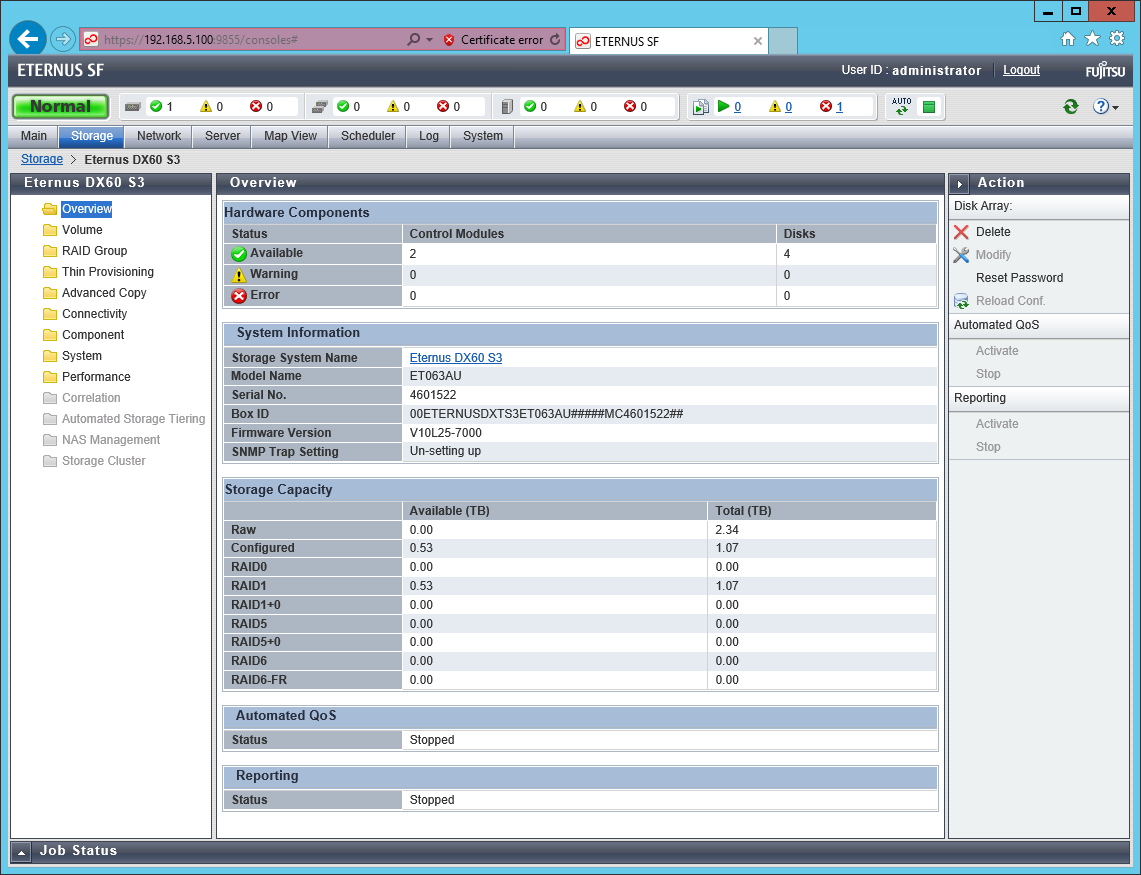Screen dimensions: 1141x875
Task: Collapse the Action panel with its arrow
Action: (x=959, y=184)
